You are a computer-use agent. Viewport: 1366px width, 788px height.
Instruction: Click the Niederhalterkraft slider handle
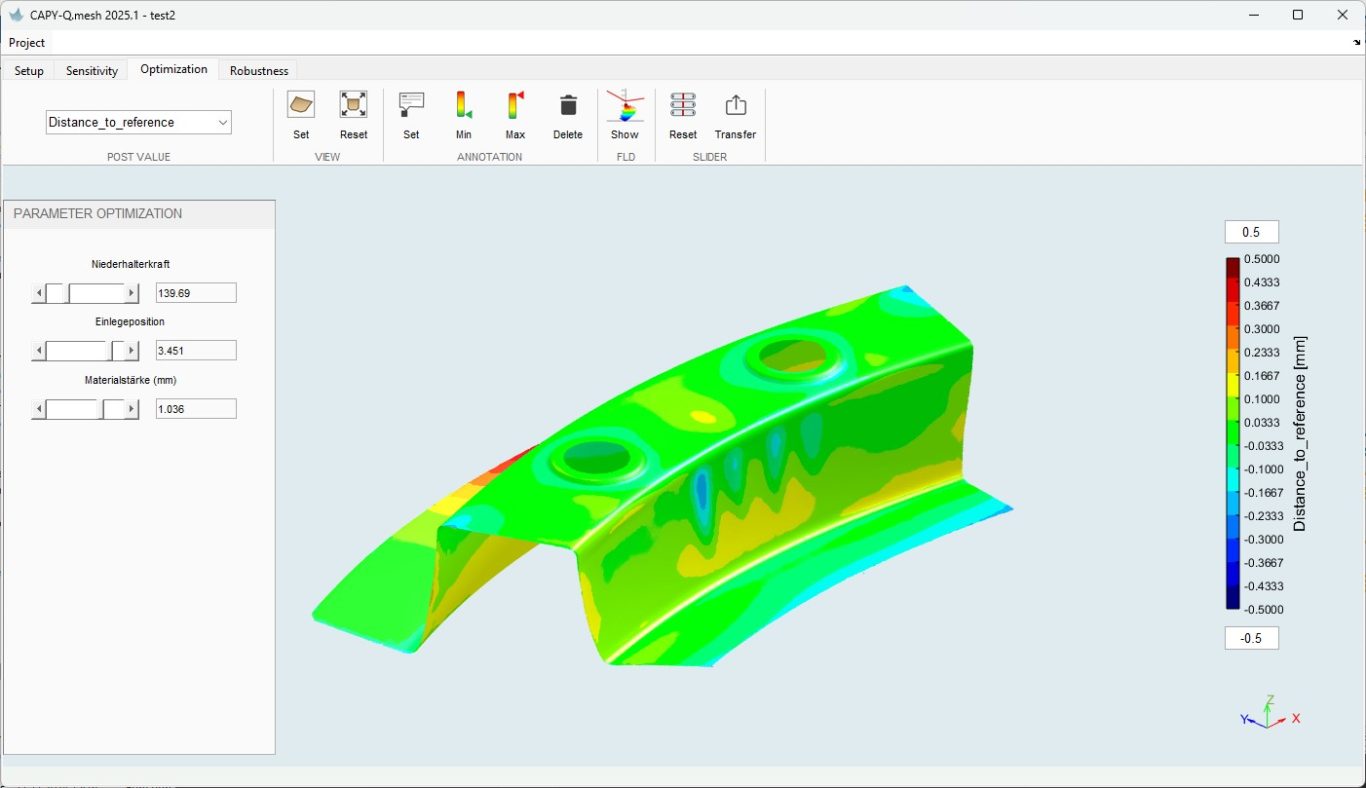click(57, 293)
